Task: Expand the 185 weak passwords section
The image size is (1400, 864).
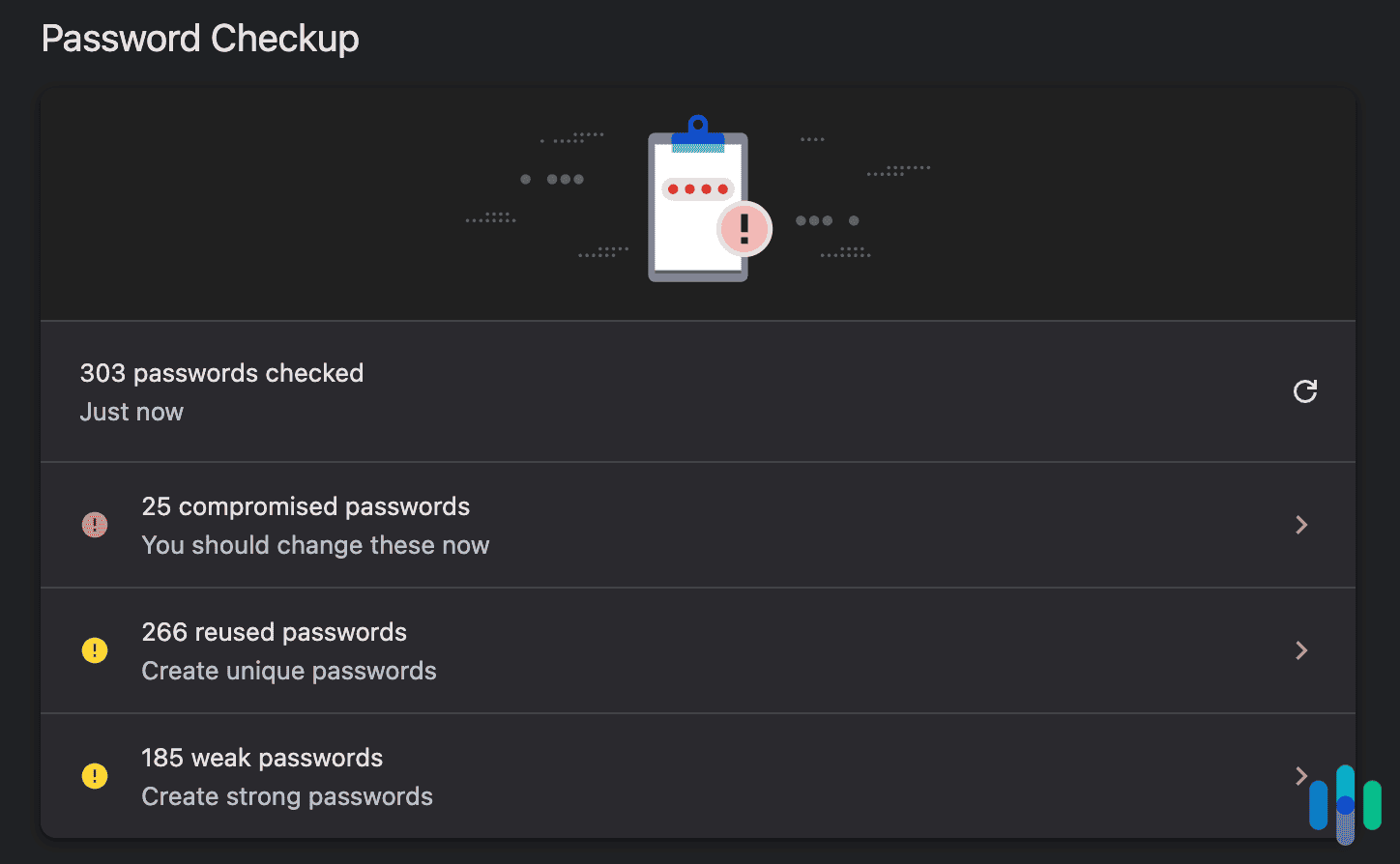Action: coord(1301,776)
